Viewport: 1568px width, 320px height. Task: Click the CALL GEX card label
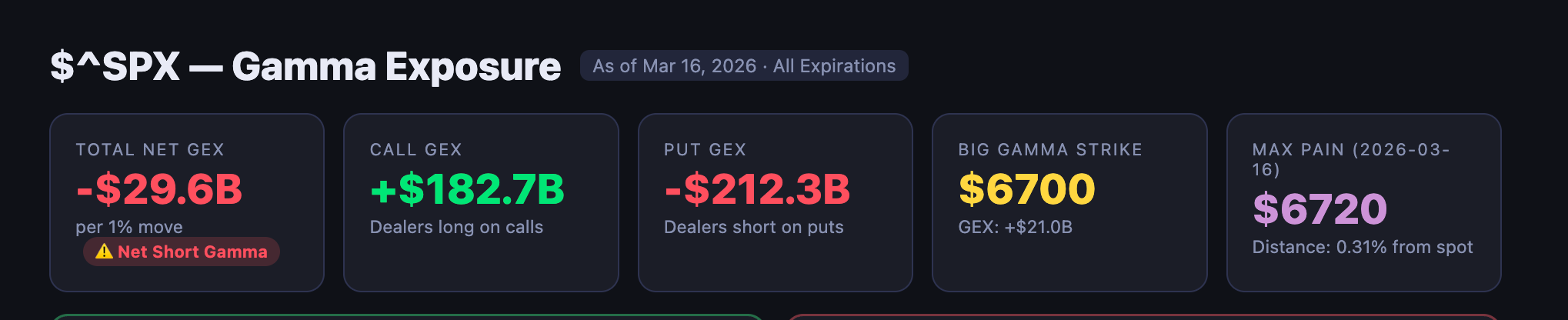click(415, 150)
